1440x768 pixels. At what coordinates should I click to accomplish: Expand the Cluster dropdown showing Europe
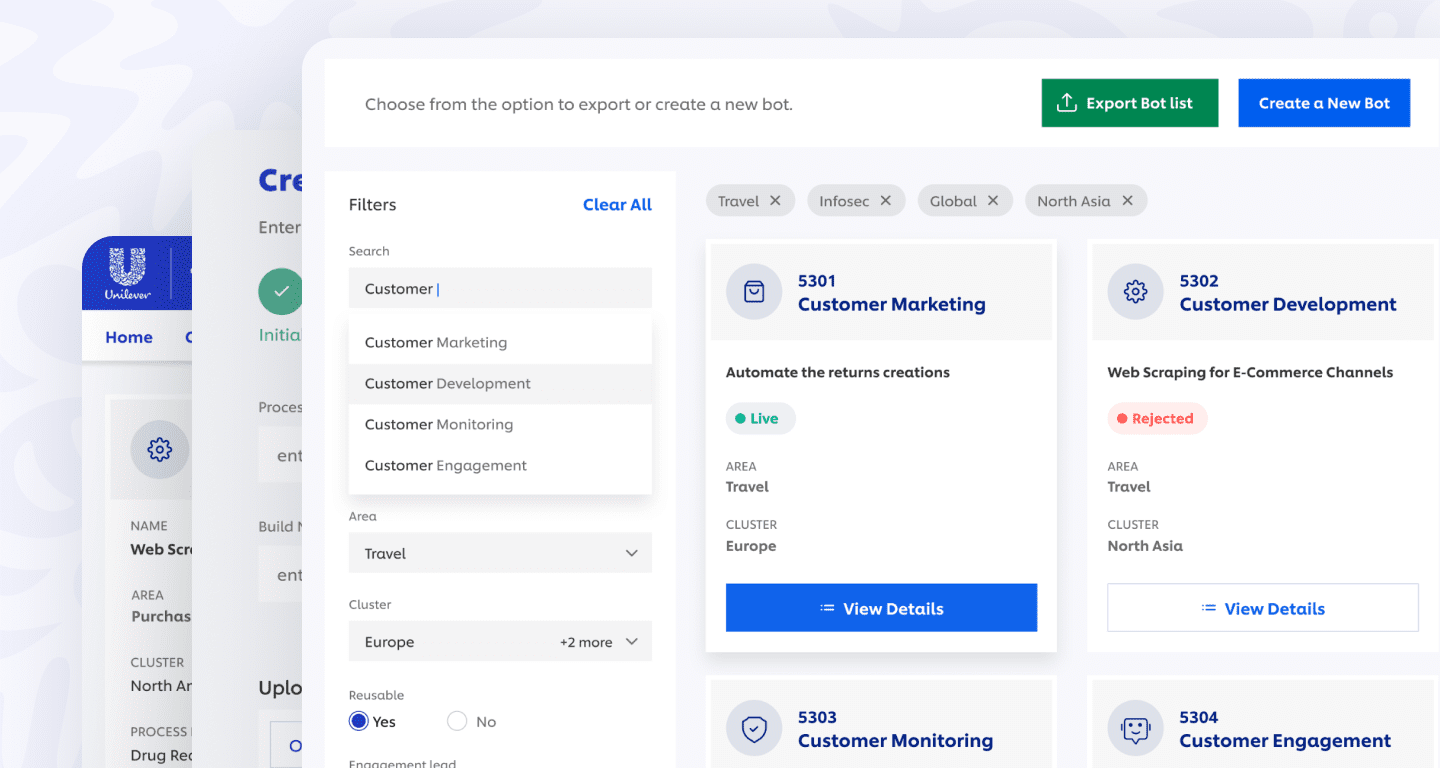[500, 642]
